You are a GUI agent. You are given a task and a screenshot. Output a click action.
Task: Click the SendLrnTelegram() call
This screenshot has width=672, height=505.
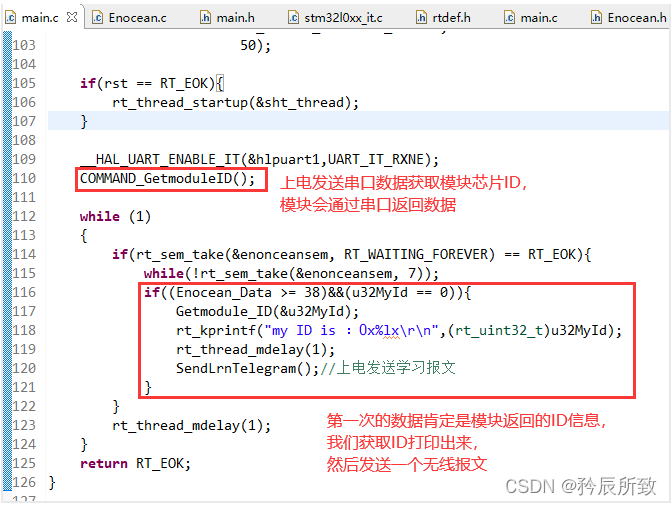pyautogui.click(x=247, y=368)
